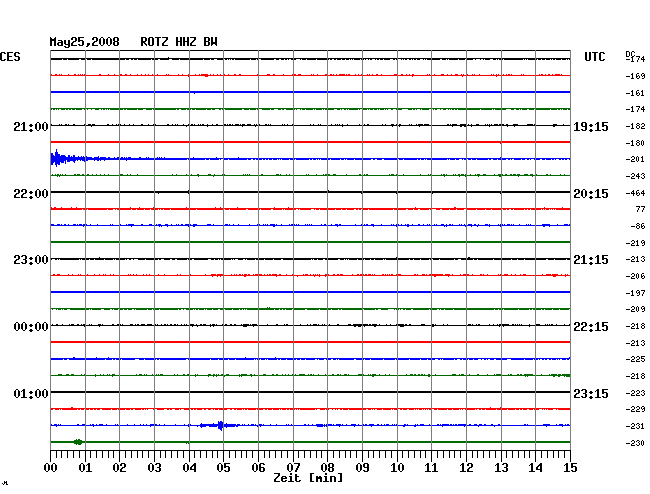The image size is (650, 494).
Task: Click the DC offset value "-223"
Action: pyautogui.click(x=635, y=393)
